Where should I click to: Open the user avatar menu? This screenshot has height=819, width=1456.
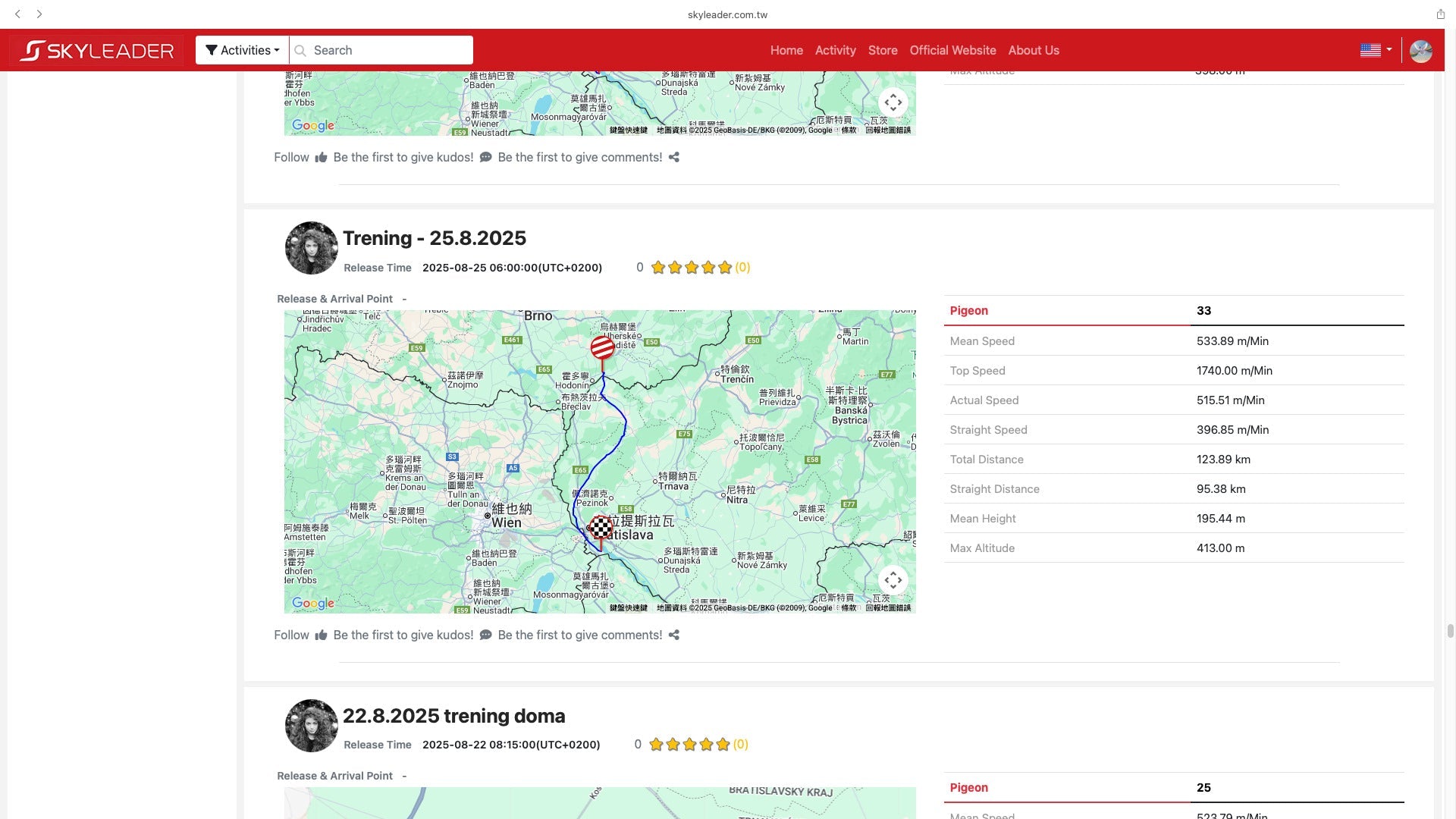tap(1420, 51)
